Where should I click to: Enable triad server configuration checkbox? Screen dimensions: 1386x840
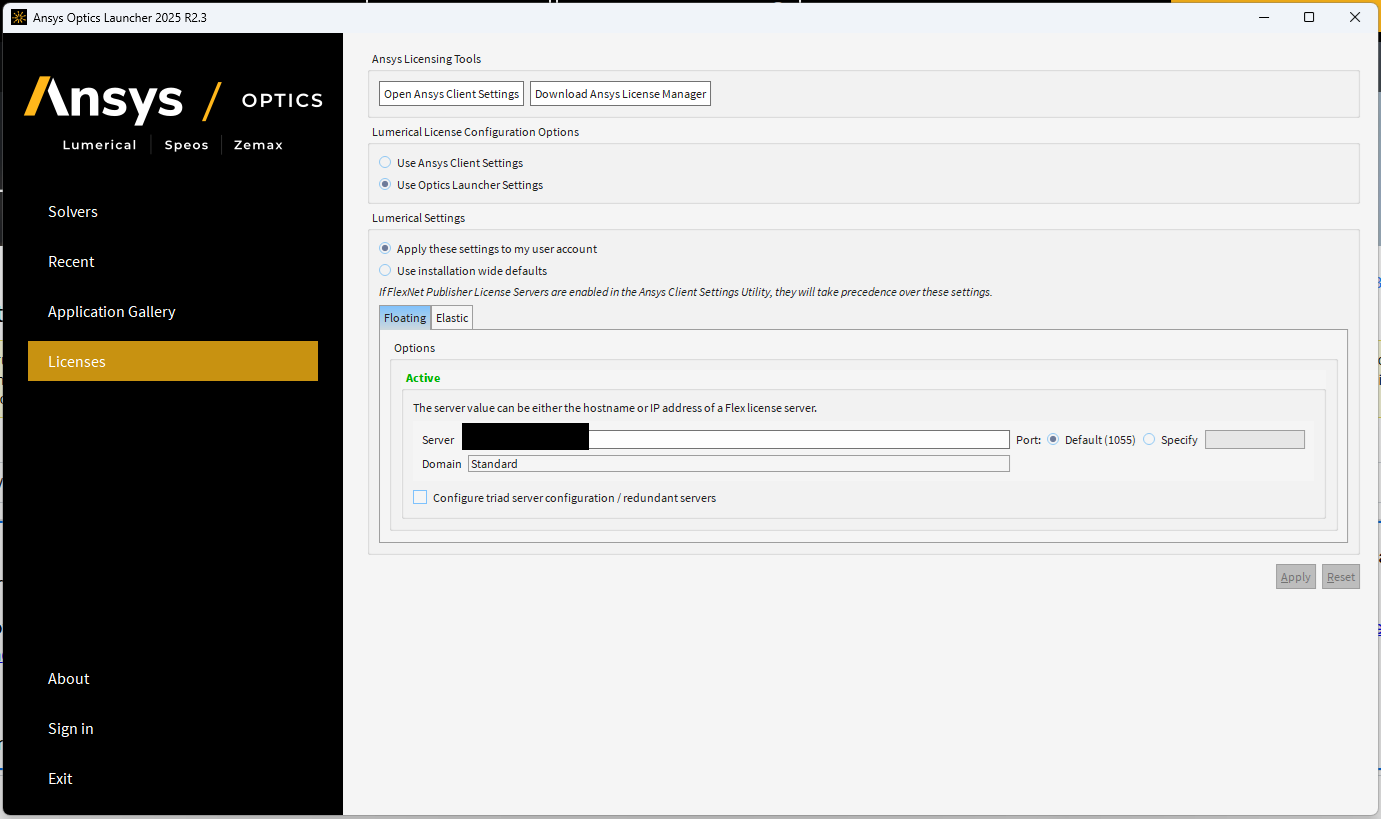(420, 498)
